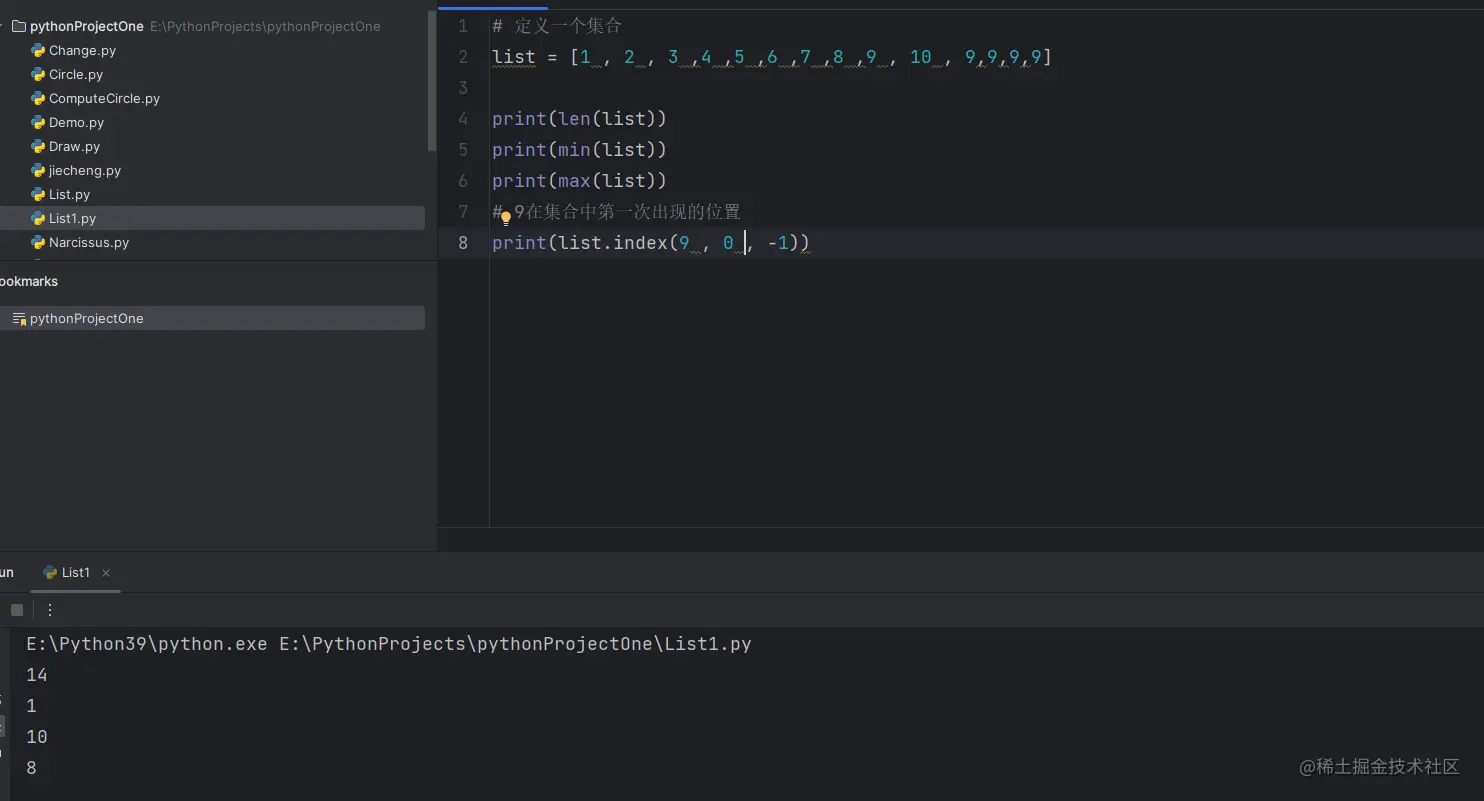The width and height of the screenshot is (1484, 801).
Task: Click the Python icon beside ComputeCircle.py
Action: coord(38,98)
